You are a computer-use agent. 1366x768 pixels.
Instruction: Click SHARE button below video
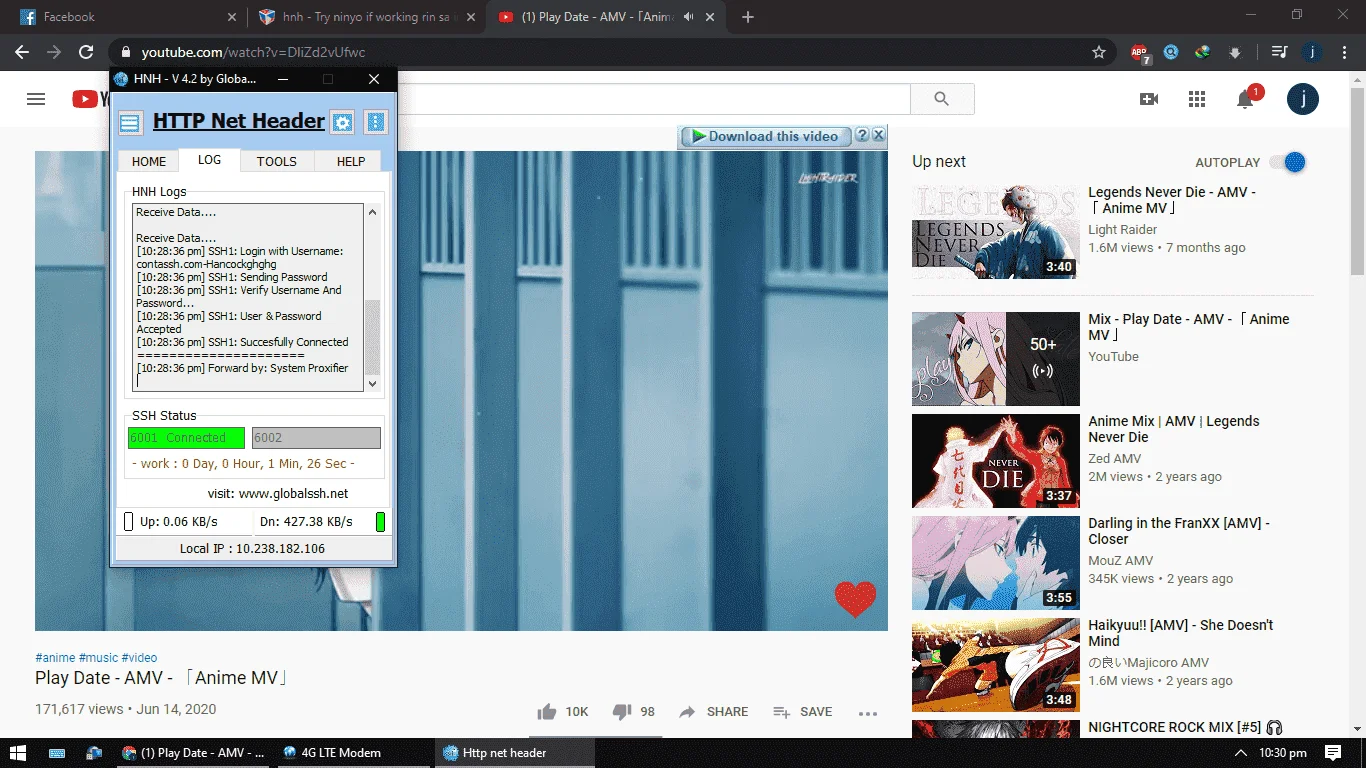click(713, 712)
